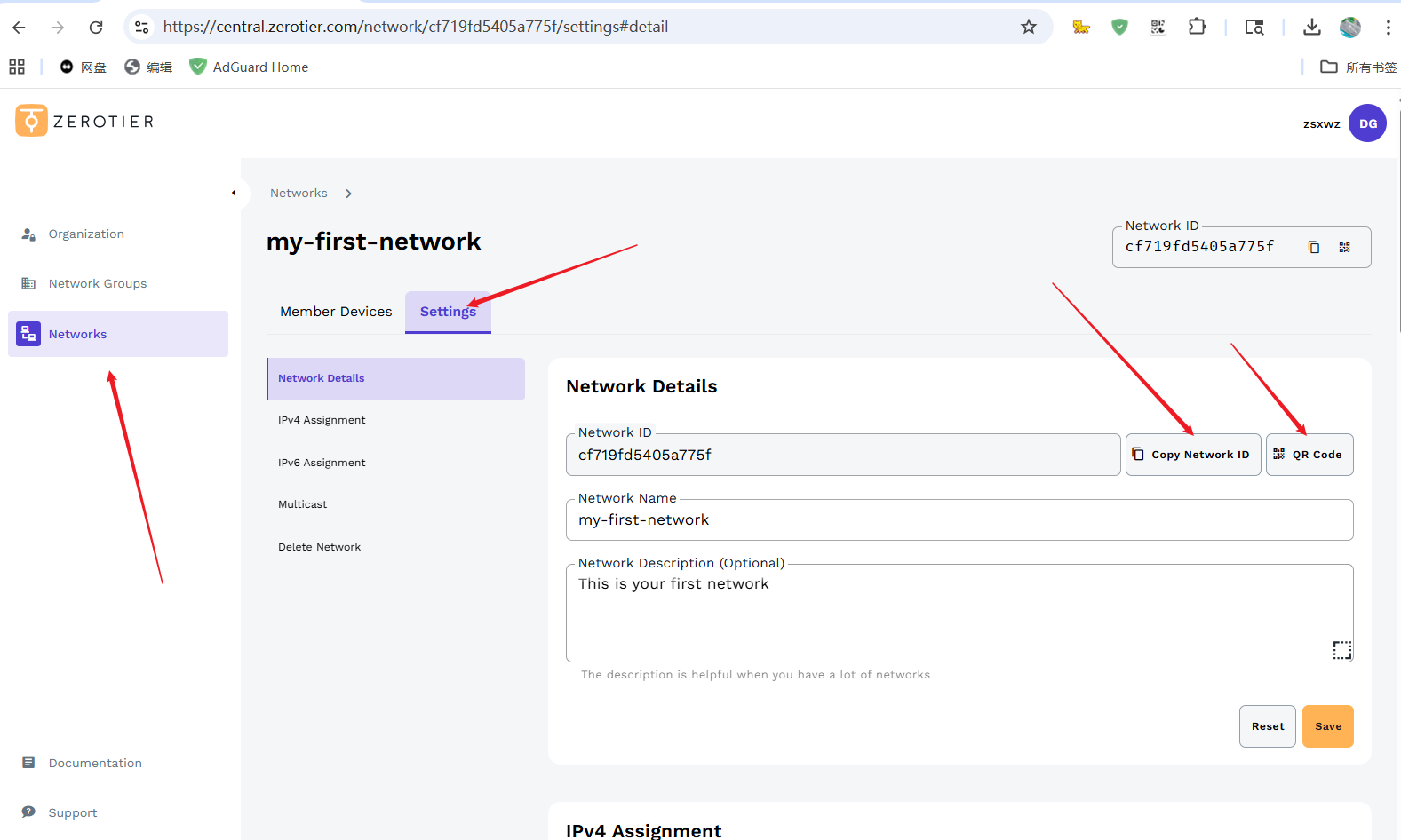Bookmark this page with the star icon

coord(1028,27)
